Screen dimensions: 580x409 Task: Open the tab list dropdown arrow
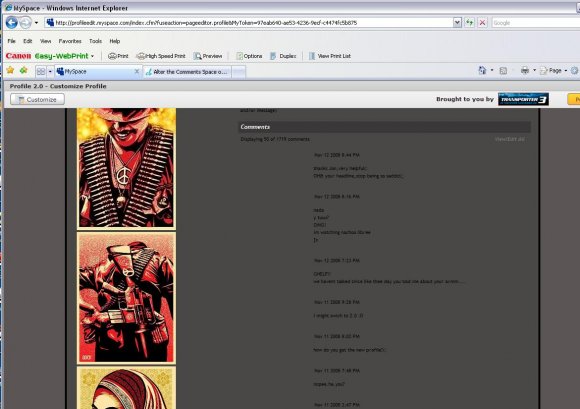[50, 71]
